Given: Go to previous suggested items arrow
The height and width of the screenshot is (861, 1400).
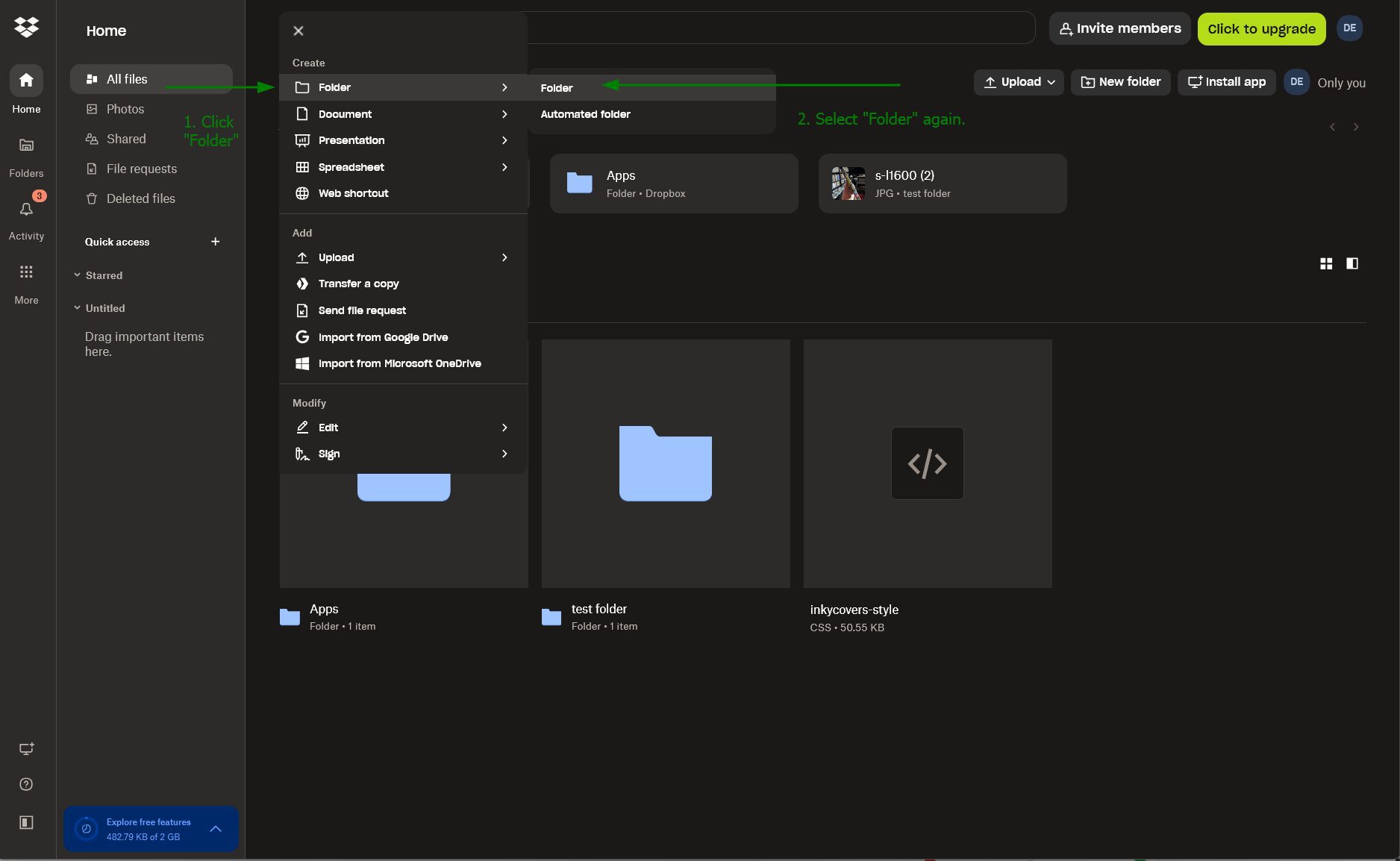Looking at the screenshot, I should coord(1332,127).
